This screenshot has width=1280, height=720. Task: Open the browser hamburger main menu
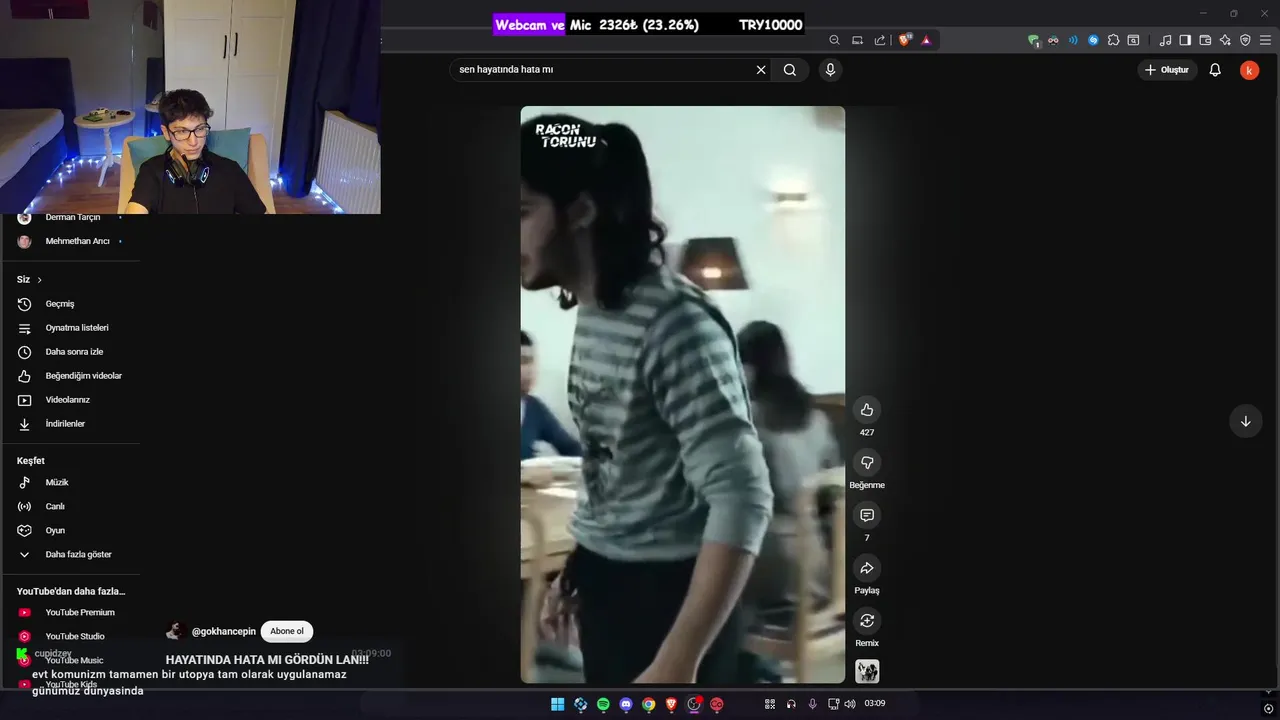tap(1267, 40)
